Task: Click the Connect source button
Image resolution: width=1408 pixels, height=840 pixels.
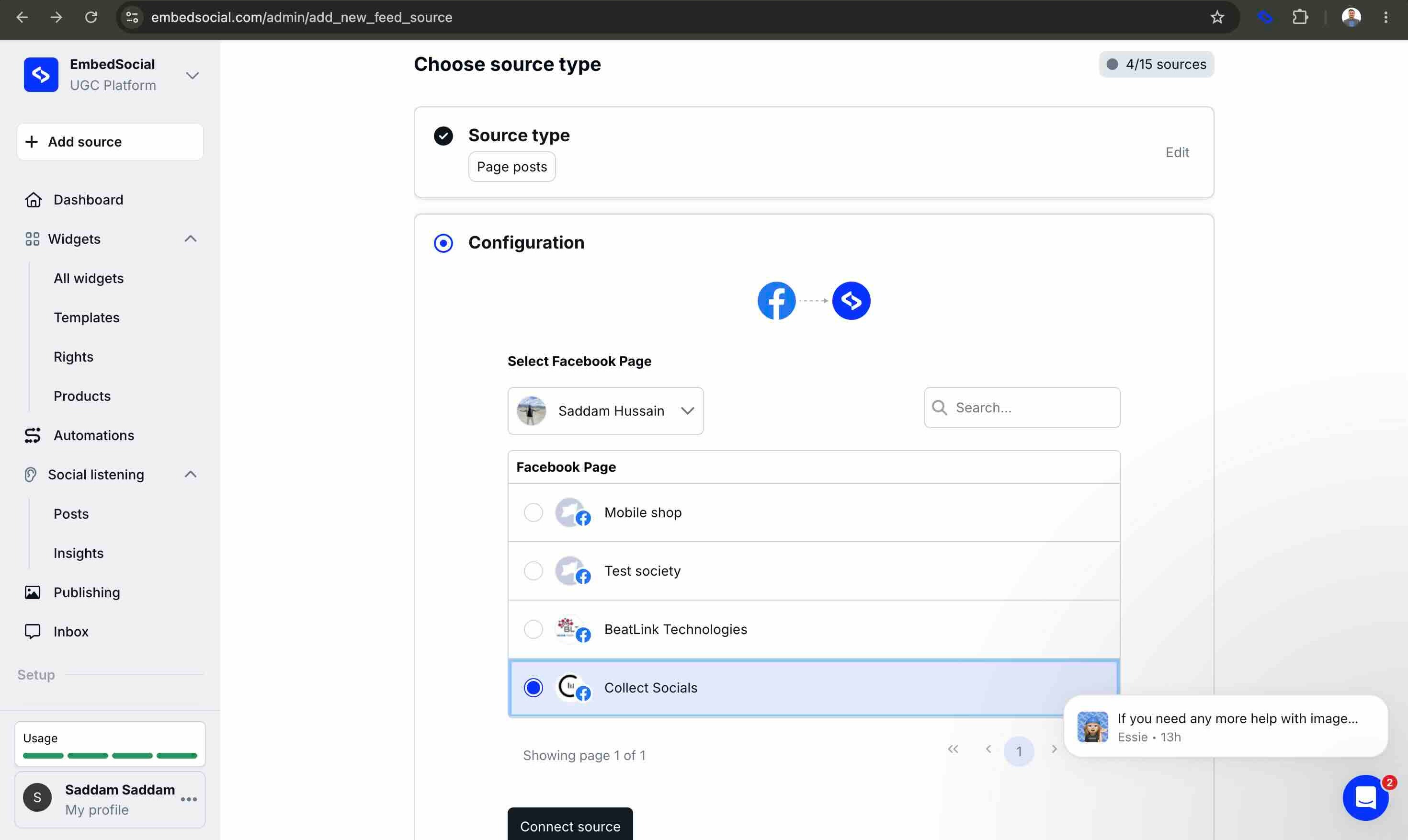Action: [570, 825]
